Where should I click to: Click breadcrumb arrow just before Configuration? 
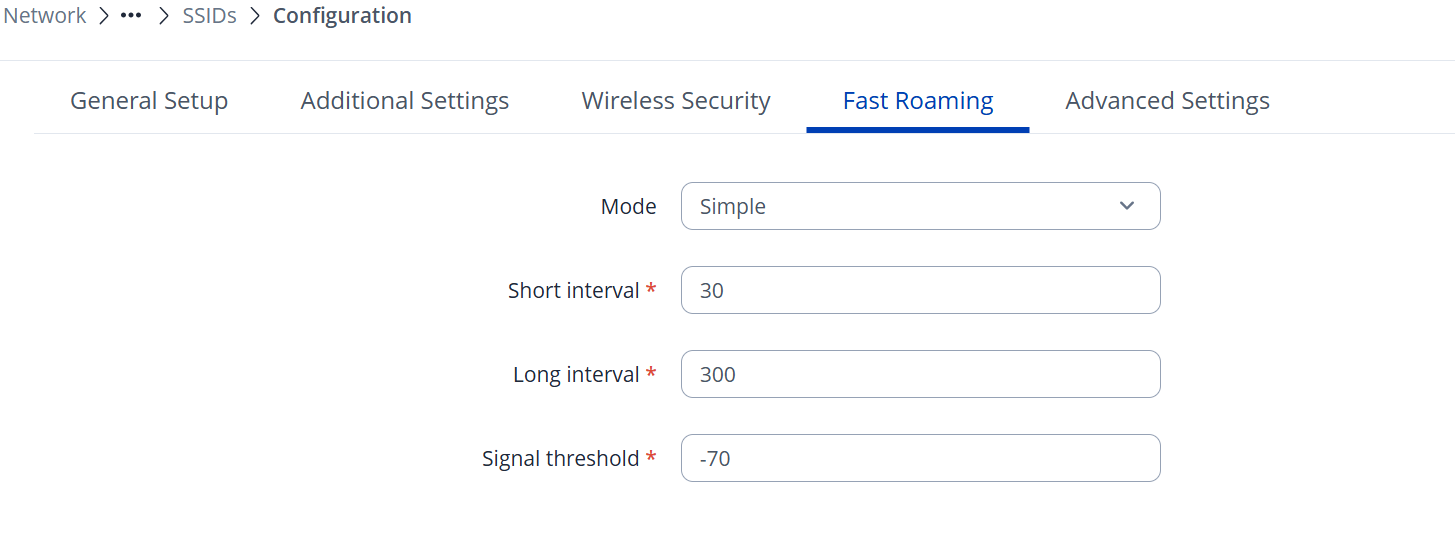[255, 17]
